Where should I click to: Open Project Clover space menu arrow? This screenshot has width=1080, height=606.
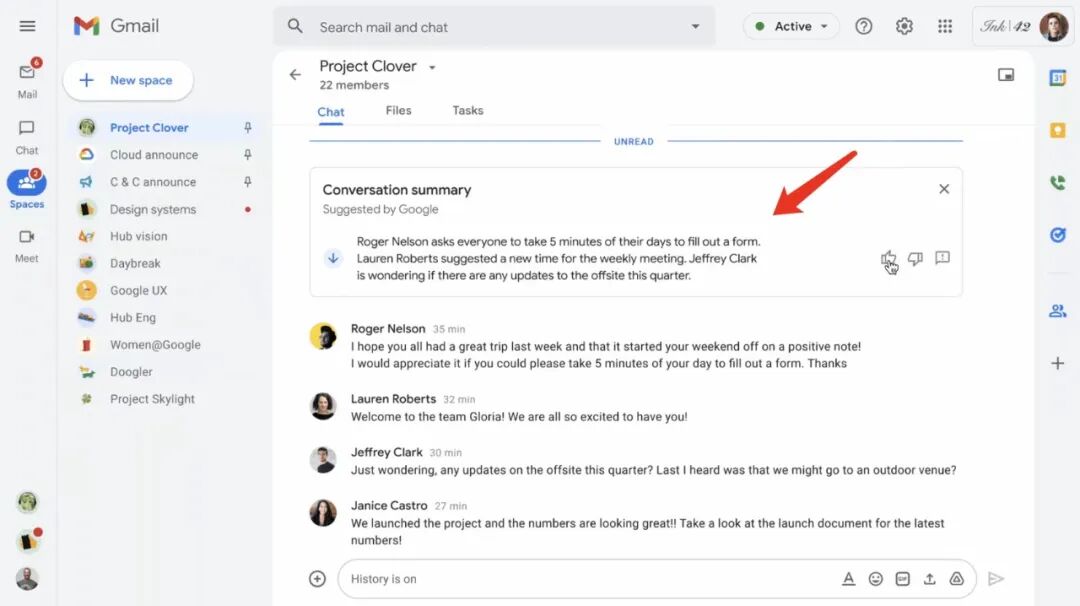click(433, 67)
